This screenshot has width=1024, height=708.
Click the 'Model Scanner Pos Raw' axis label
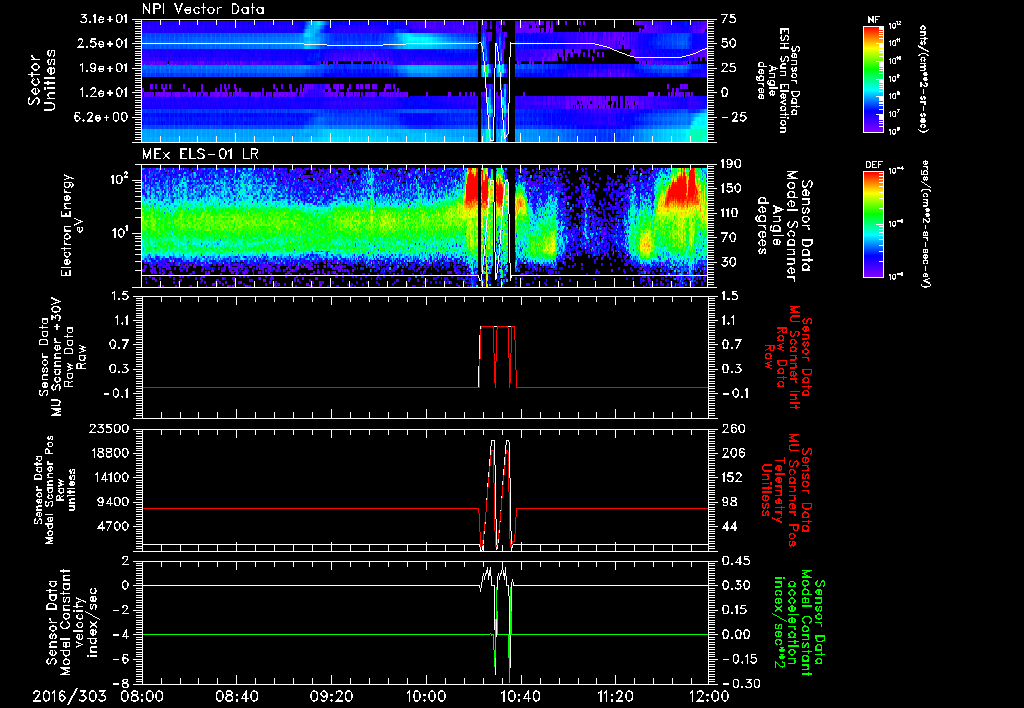click(x=55, y=489)
